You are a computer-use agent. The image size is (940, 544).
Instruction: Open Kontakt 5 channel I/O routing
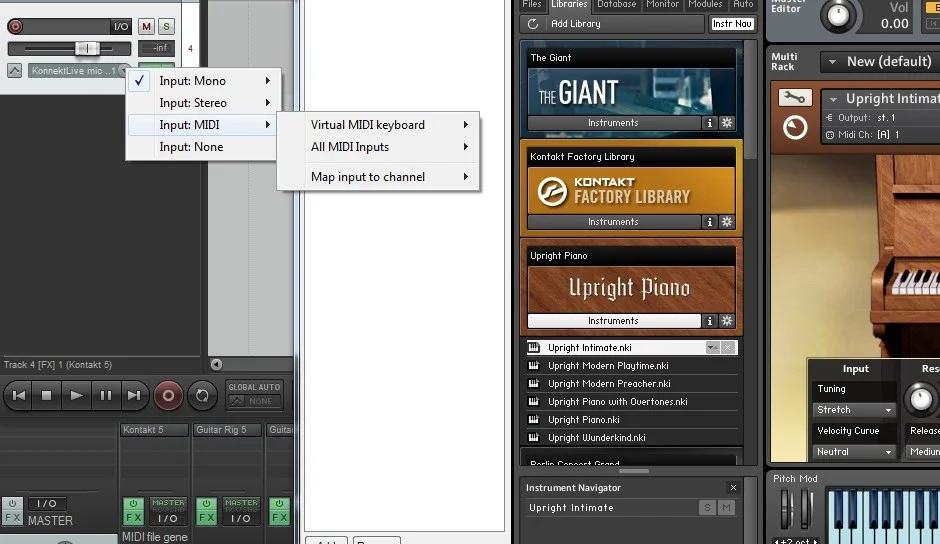click(x=168, y=518)
